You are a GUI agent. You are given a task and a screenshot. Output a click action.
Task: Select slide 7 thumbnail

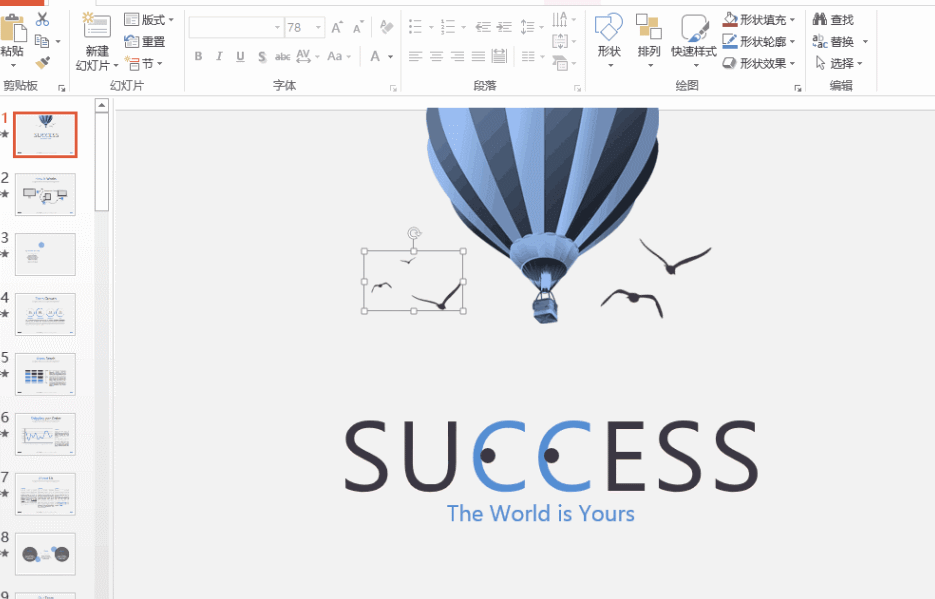coord(45,494)
